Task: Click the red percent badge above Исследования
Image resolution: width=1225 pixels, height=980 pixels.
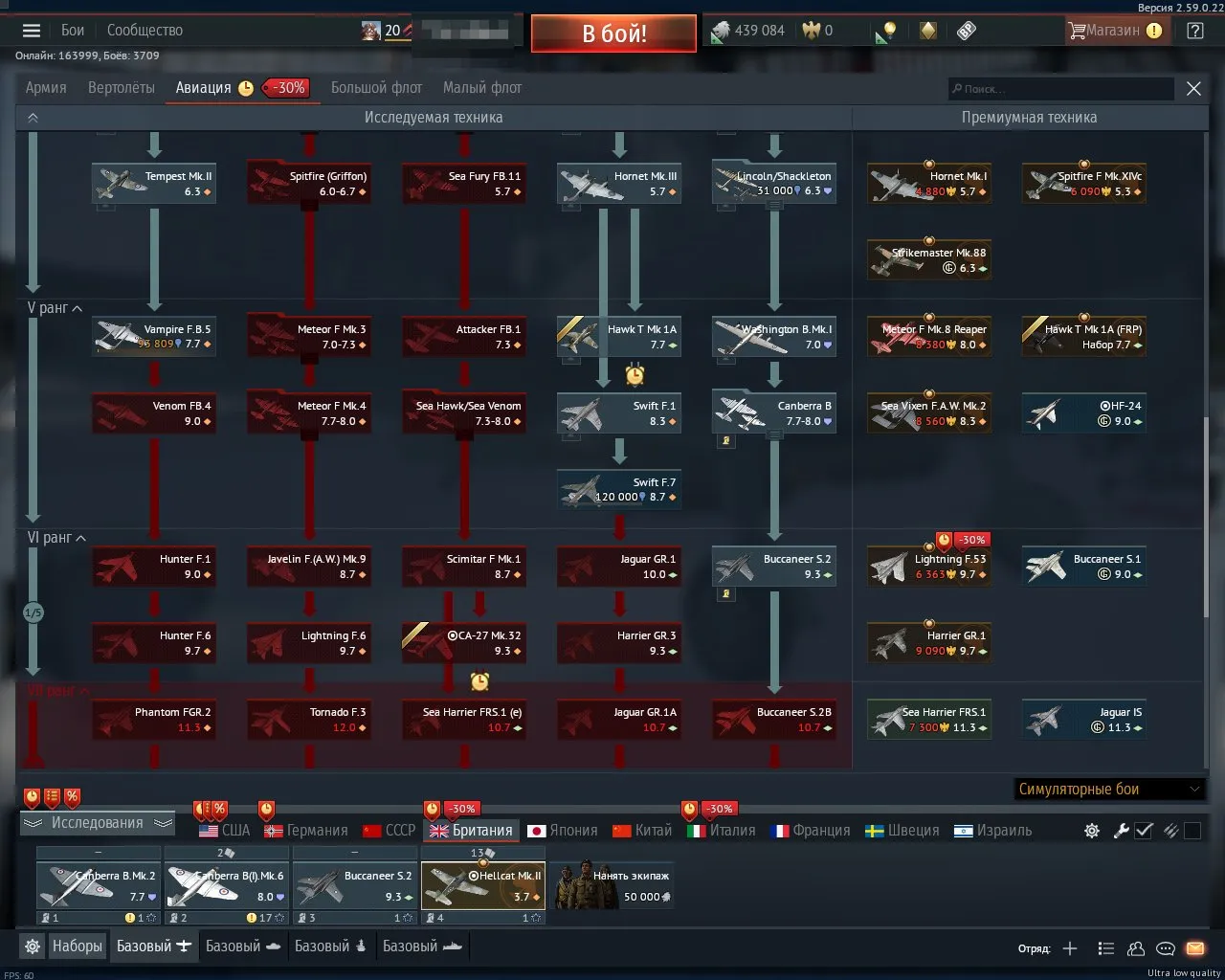Action: coord(73,796)
